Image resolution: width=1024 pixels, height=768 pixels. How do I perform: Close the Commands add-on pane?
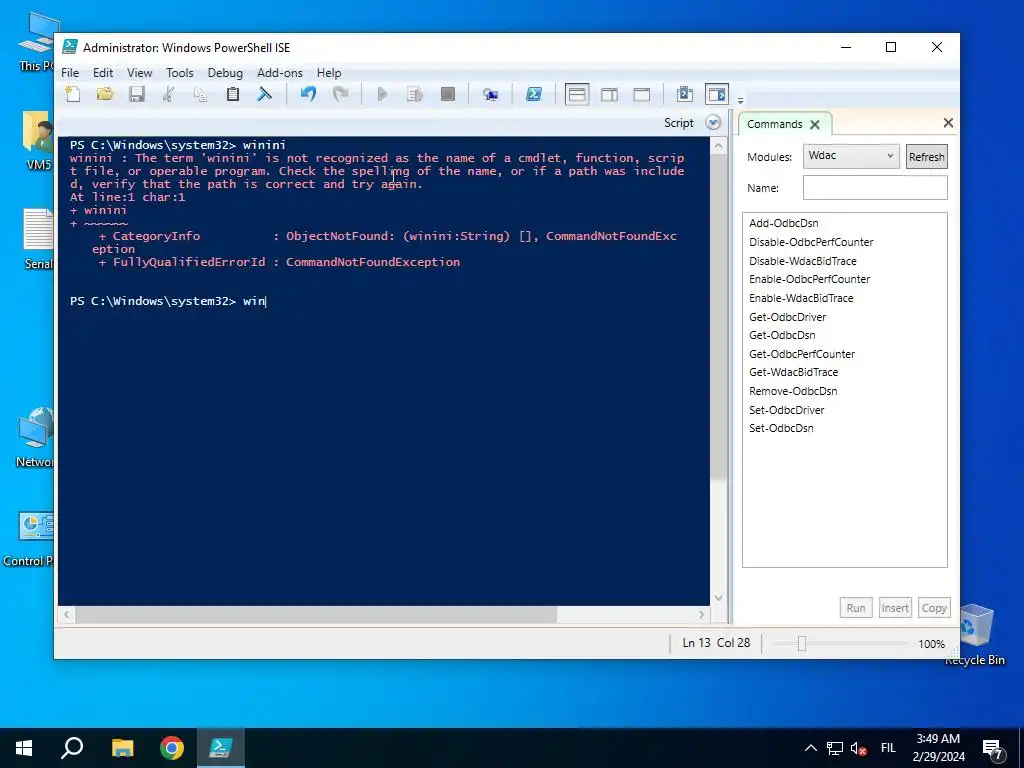coord(948,123)
